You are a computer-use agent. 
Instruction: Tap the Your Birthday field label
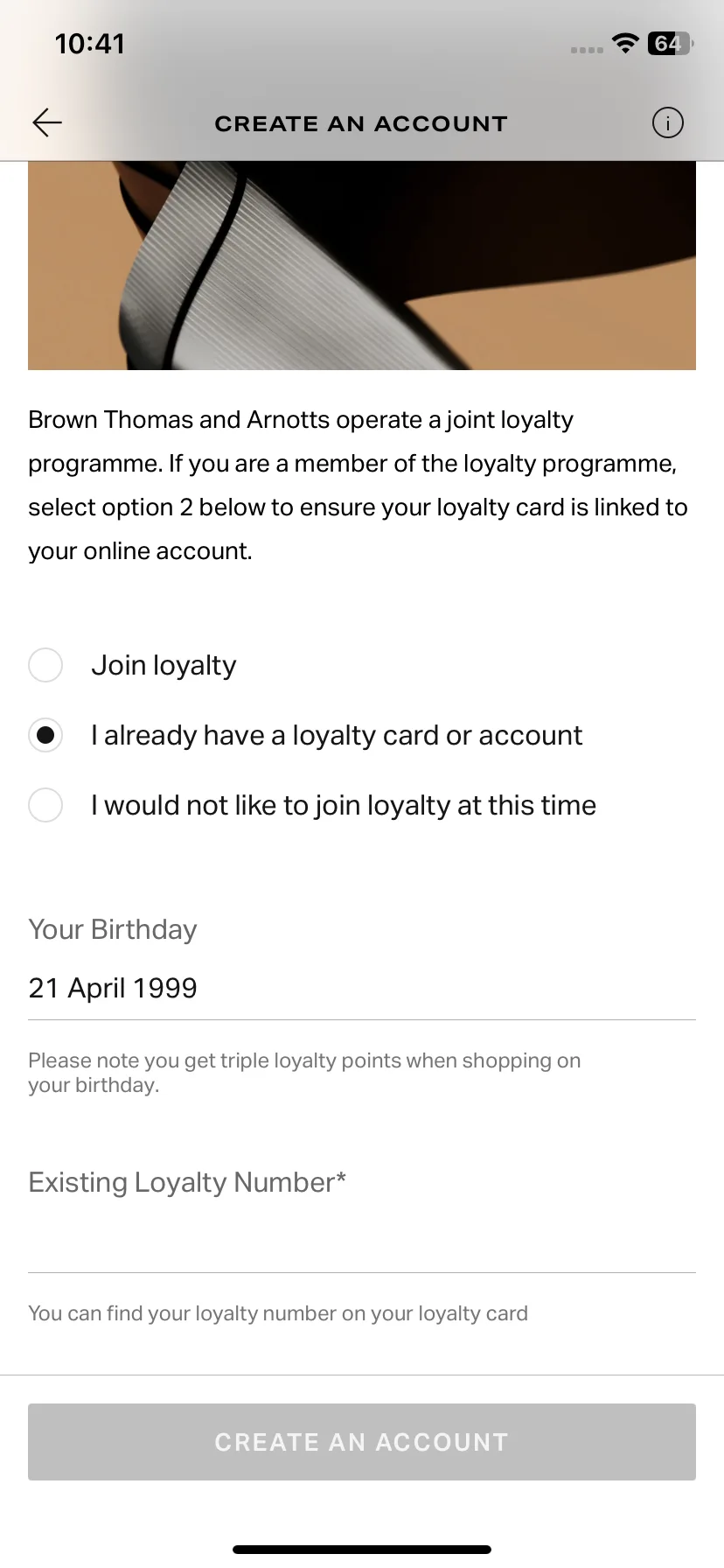113,929
